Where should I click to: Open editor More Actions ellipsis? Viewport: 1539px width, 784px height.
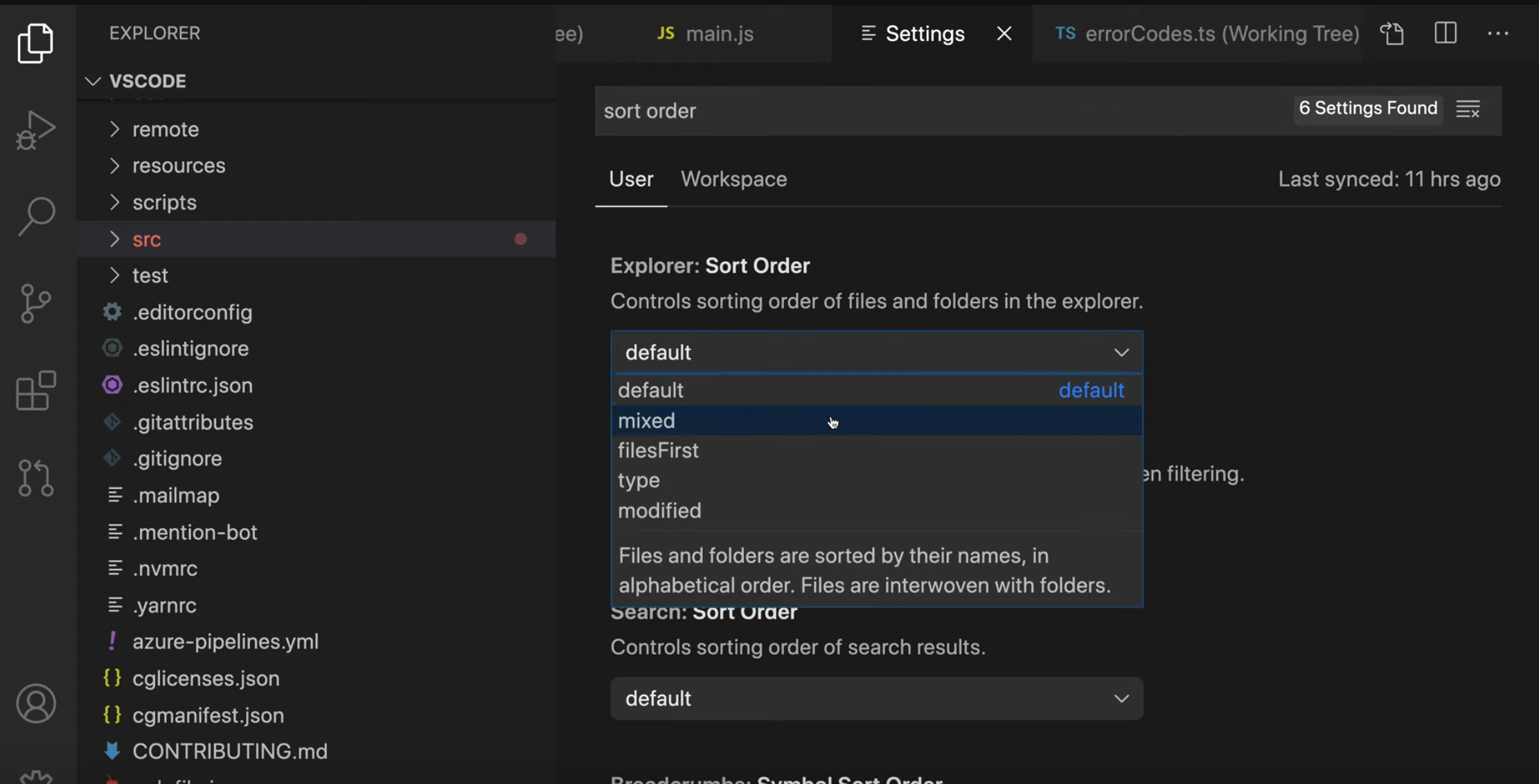(1497, 34)
